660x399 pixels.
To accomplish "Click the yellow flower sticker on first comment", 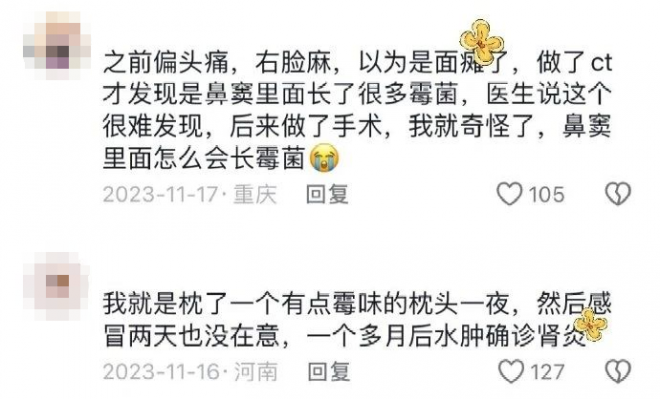I will (482, 41).
